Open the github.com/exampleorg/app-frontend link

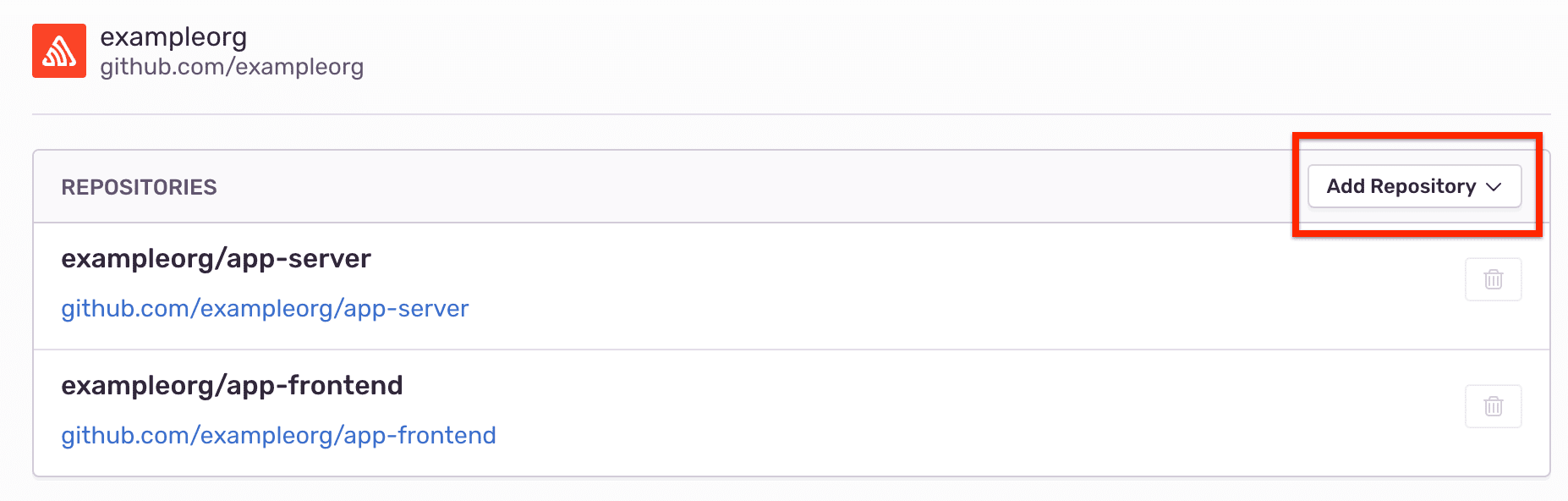278,435
